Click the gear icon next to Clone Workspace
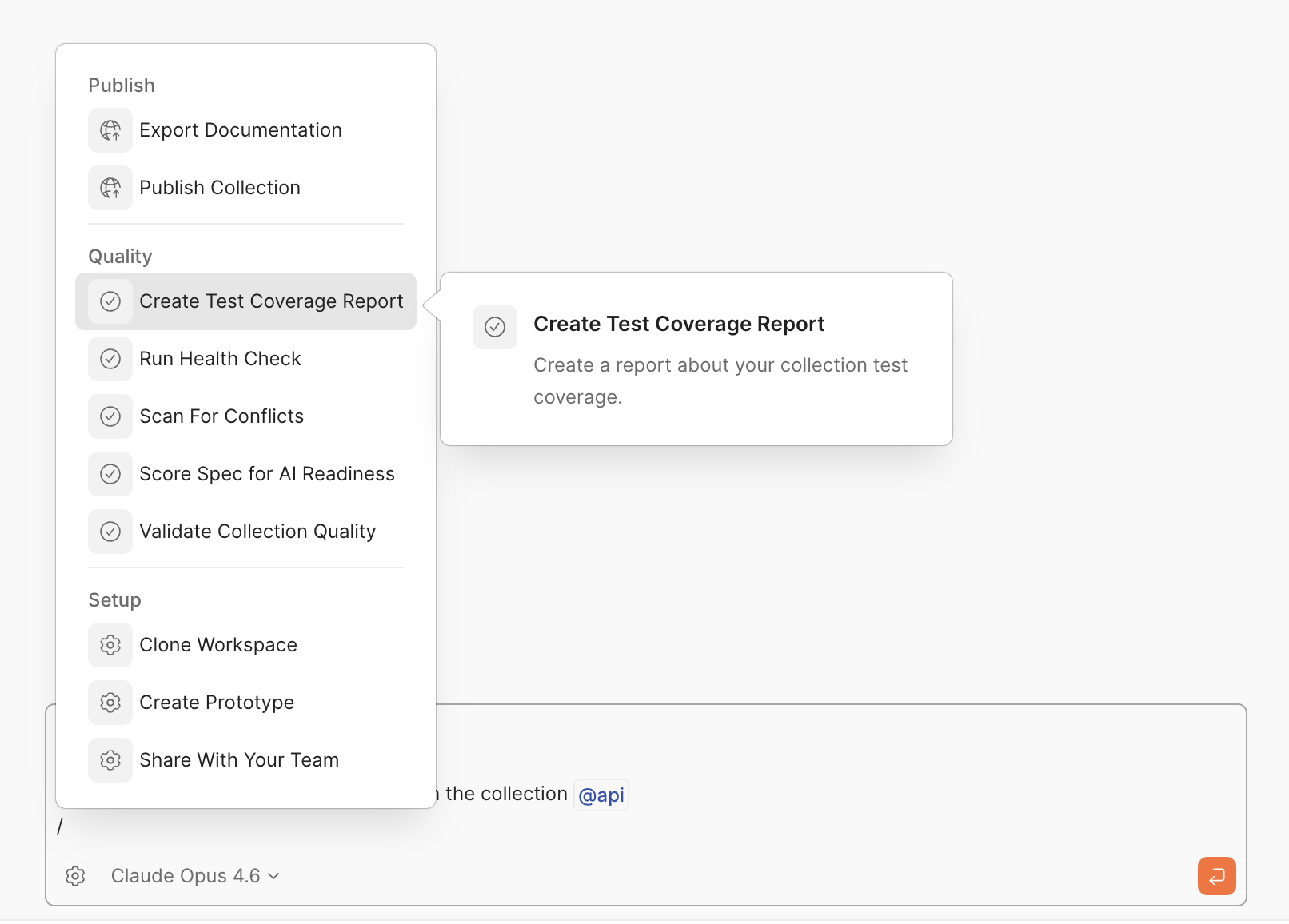1289x924 pixels. tap(110, 645)
